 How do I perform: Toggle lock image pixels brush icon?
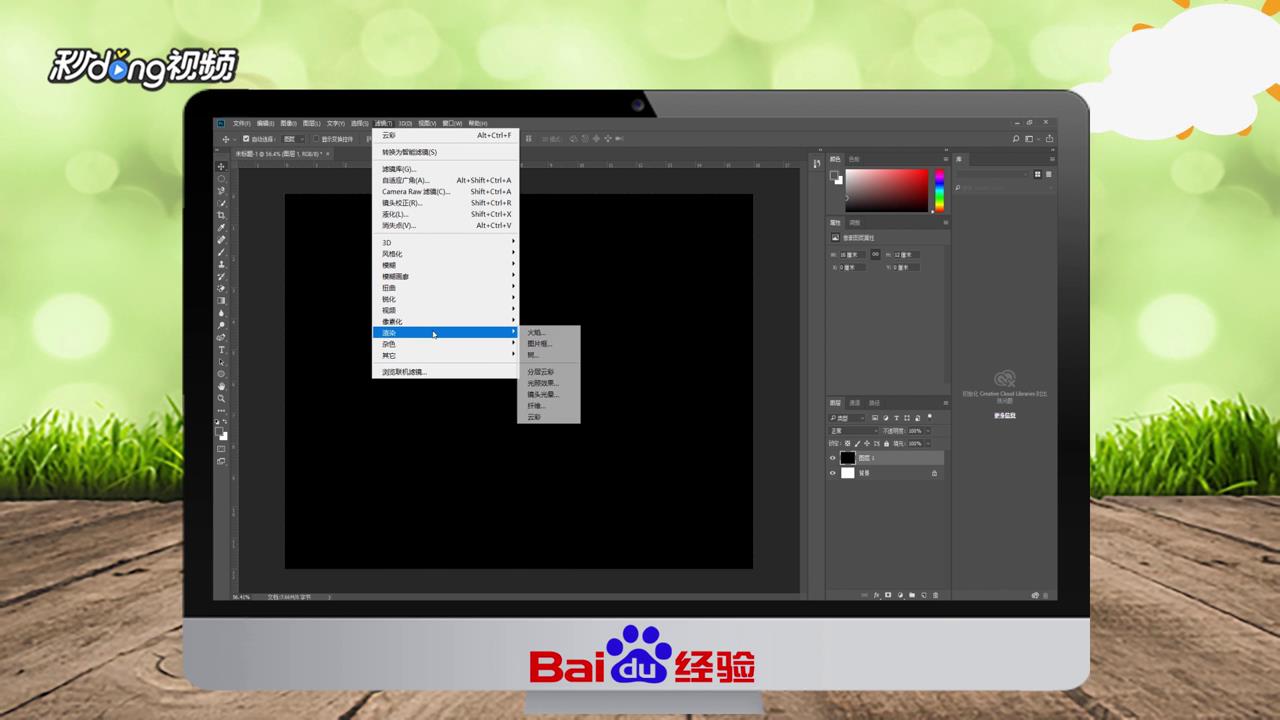(x=857, y=443)
